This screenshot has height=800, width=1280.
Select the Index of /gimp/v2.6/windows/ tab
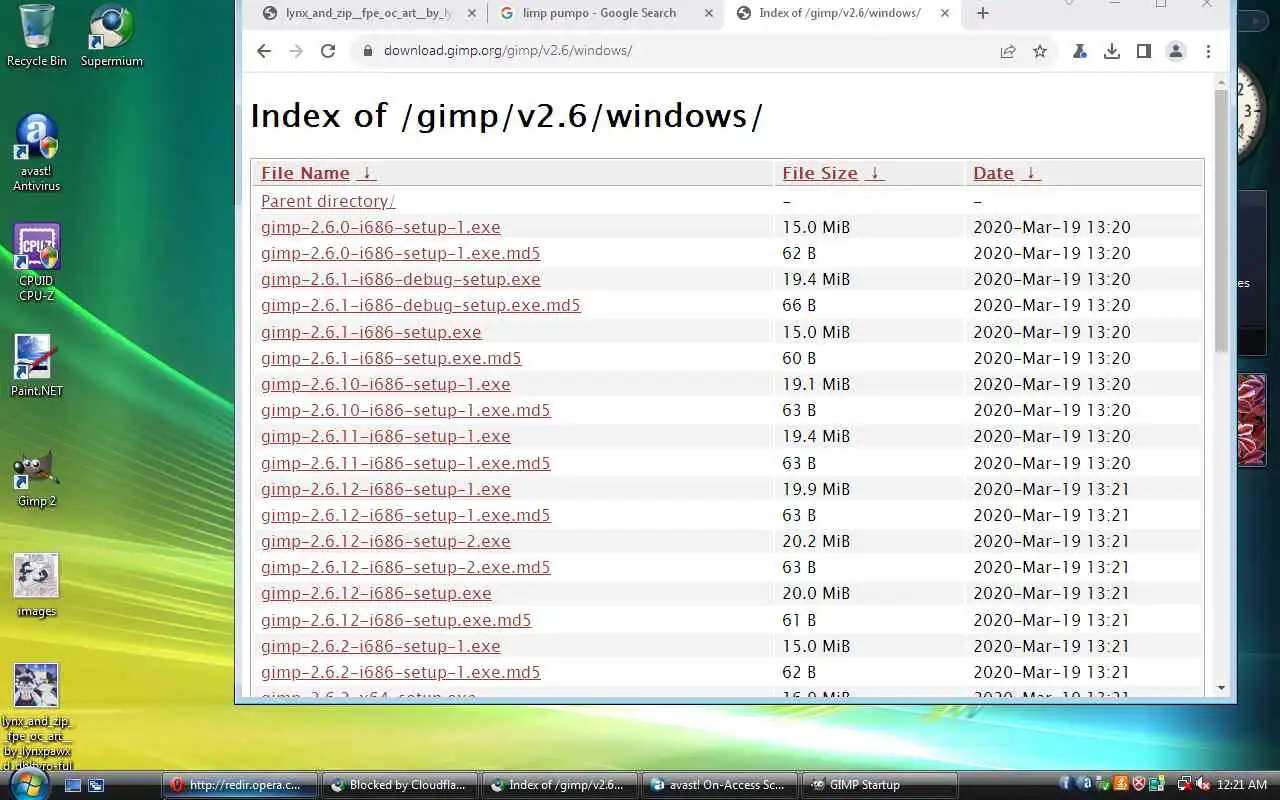(843, 13)
